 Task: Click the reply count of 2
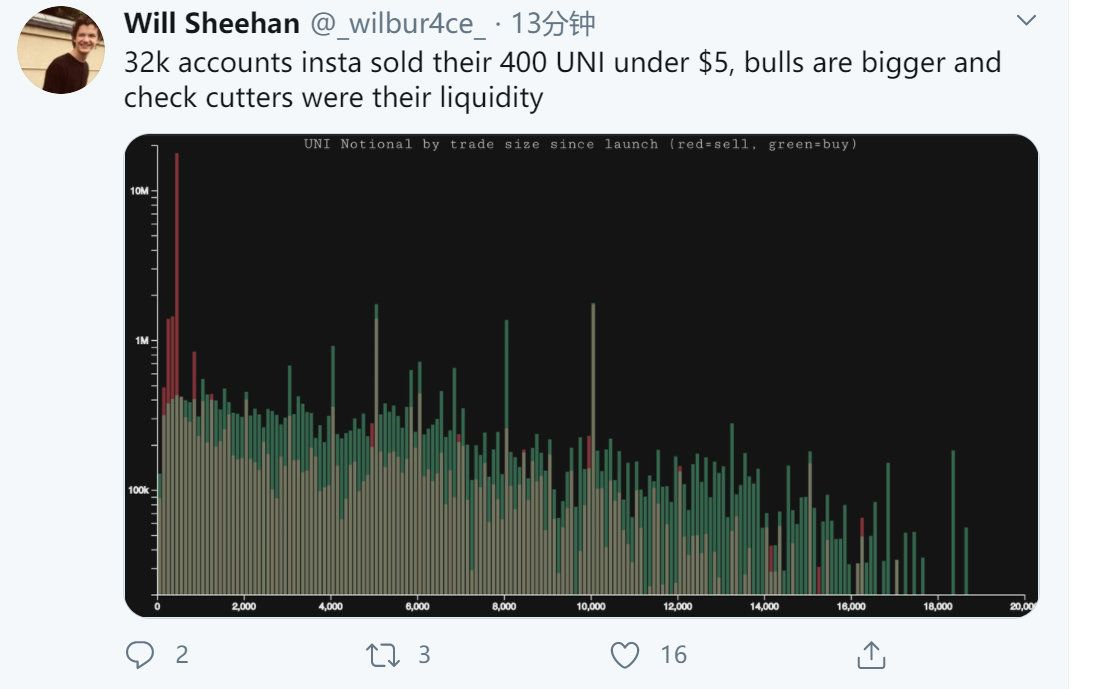[x=181, y=655]
